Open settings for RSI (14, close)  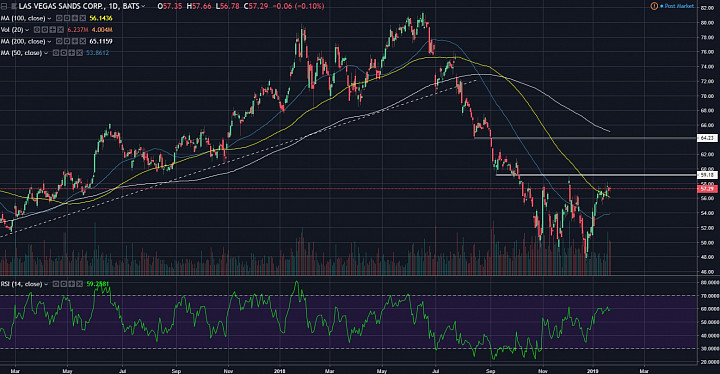64,284
